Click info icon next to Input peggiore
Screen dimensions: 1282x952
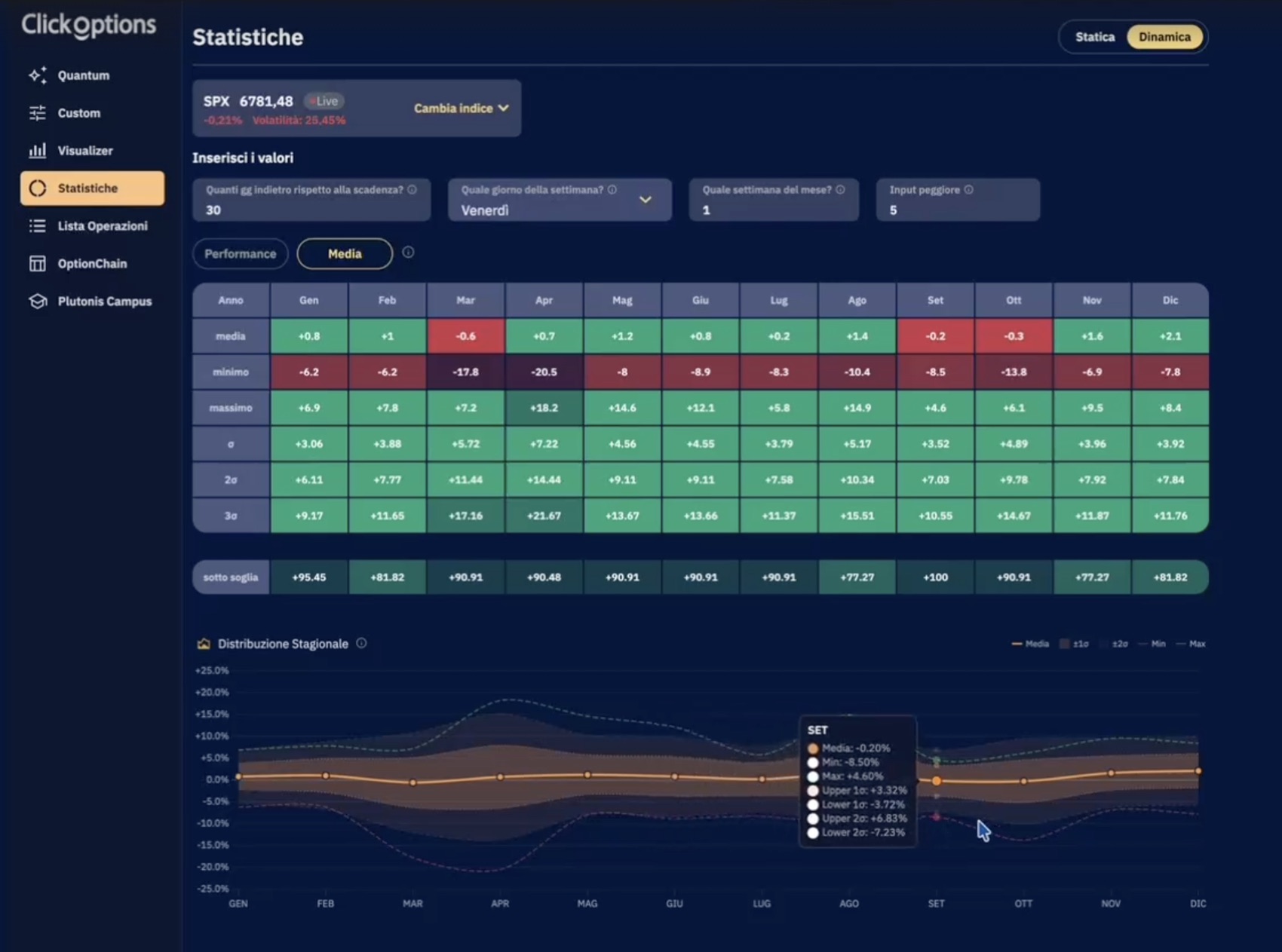coord(969,190)
